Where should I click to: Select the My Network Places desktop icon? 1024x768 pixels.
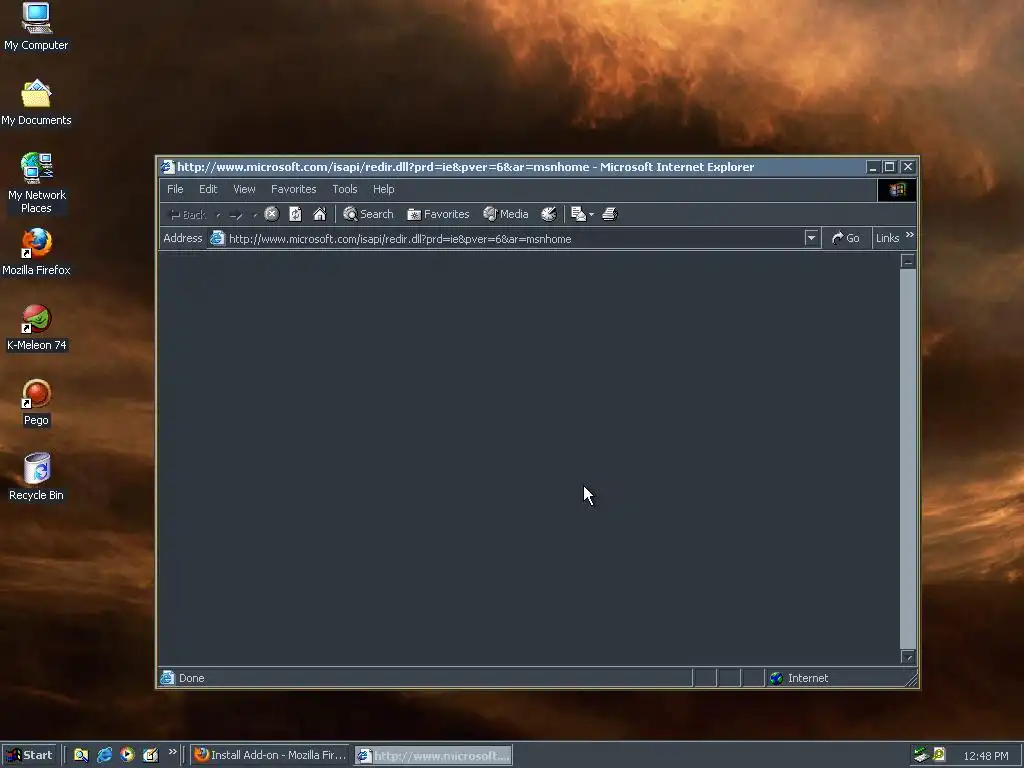point(36,183)
